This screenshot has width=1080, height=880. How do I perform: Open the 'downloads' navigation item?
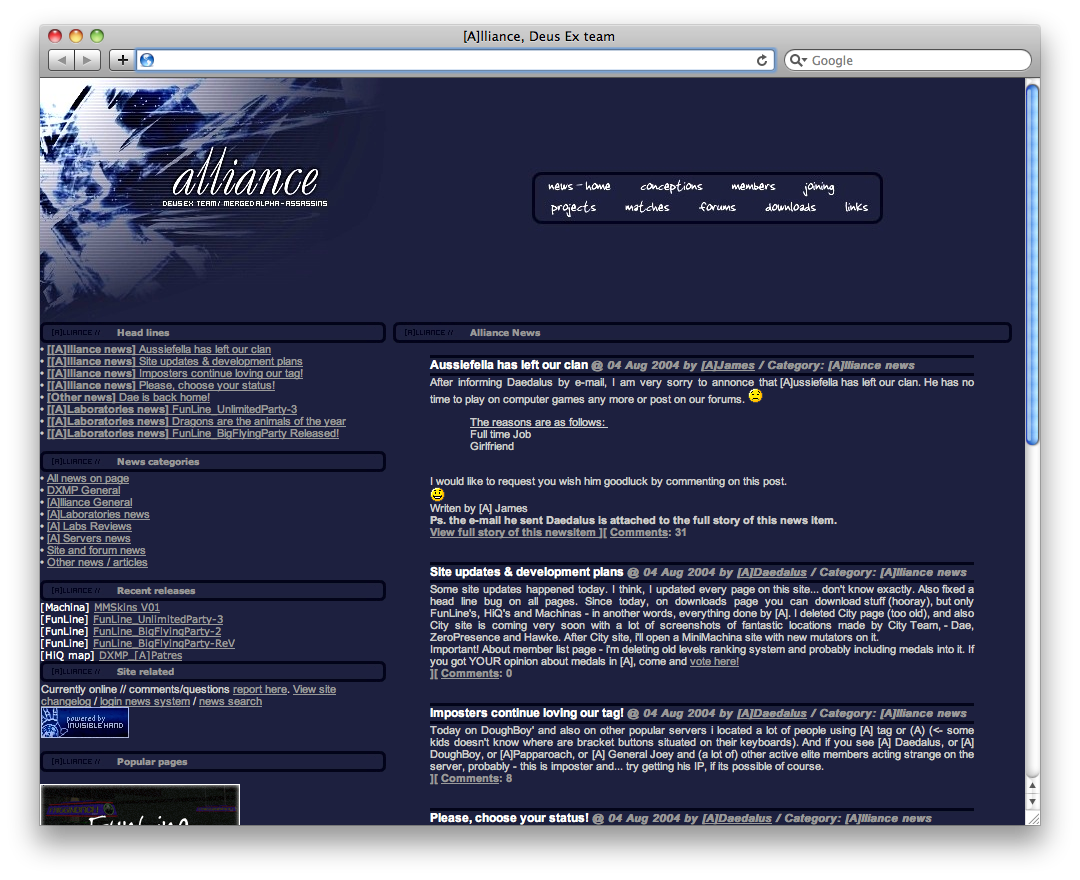[790, 207]
